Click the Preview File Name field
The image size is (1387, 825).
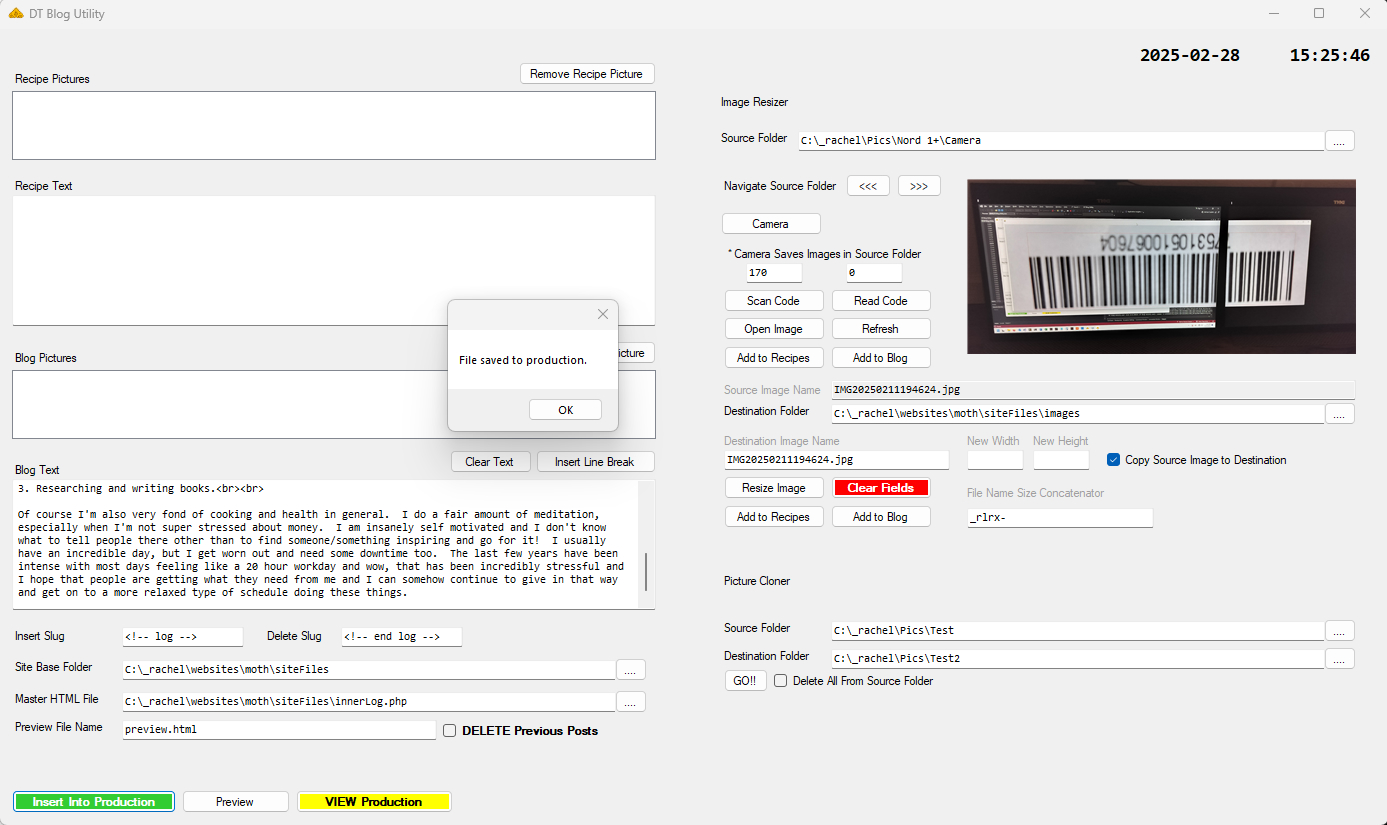[x=279, y=730]
